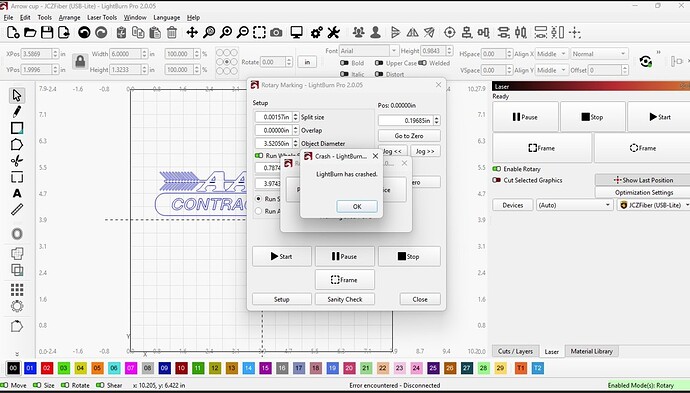Click the trash Delete icon in the toolbar

172,32
